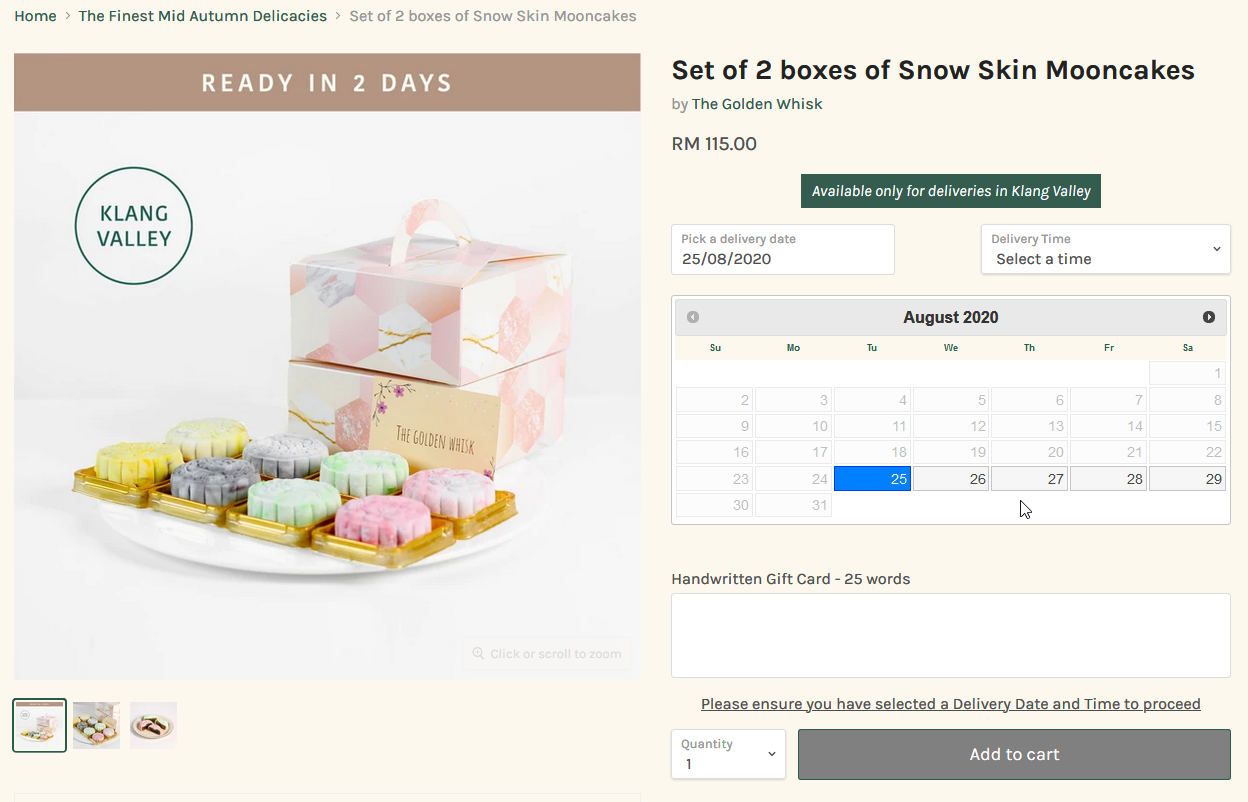1248x802 pixels.
Task: Select August 29 delivery date
Action: (1187, 479)
